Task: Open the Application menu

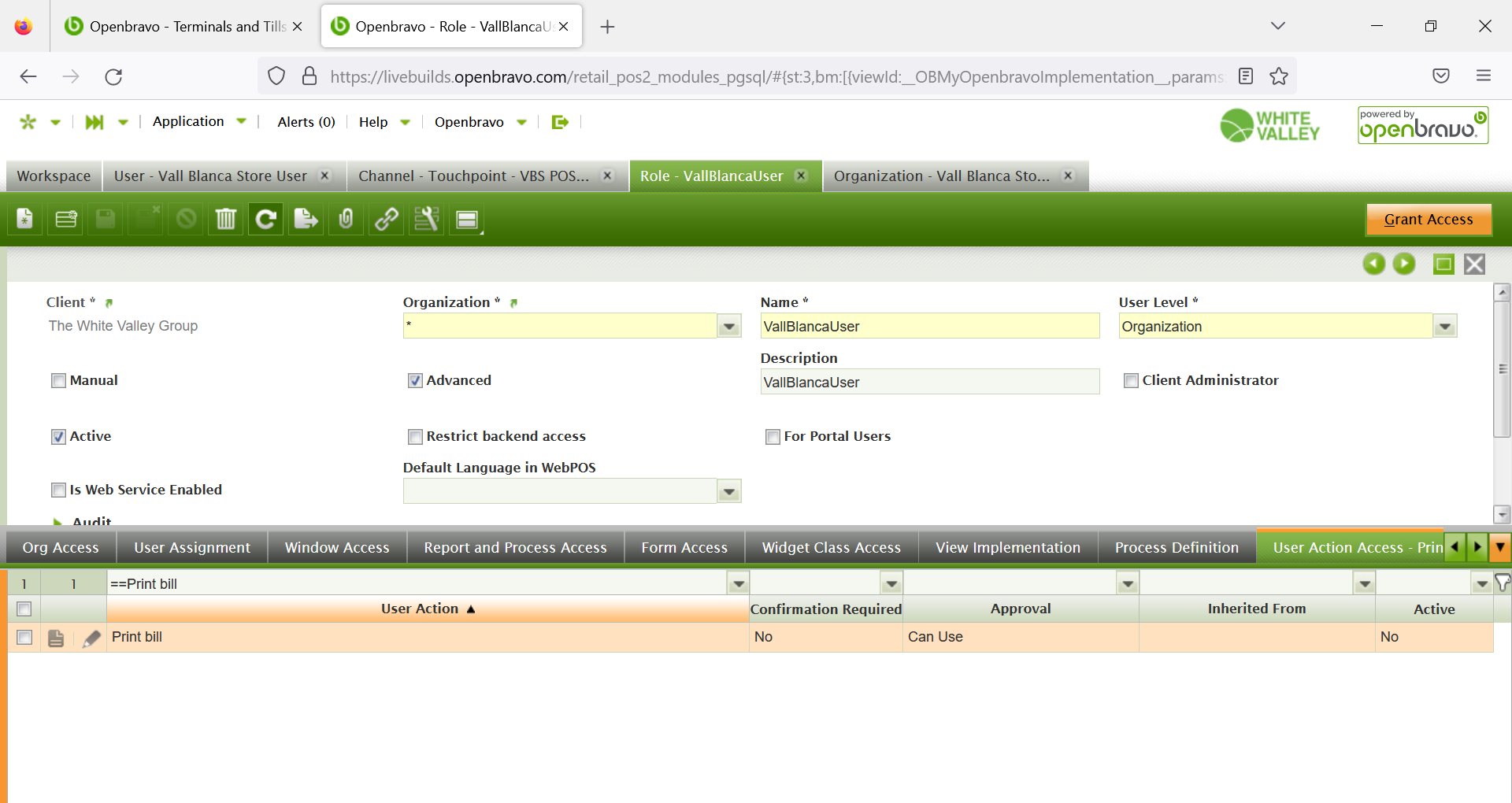Action: pos(189,122)
